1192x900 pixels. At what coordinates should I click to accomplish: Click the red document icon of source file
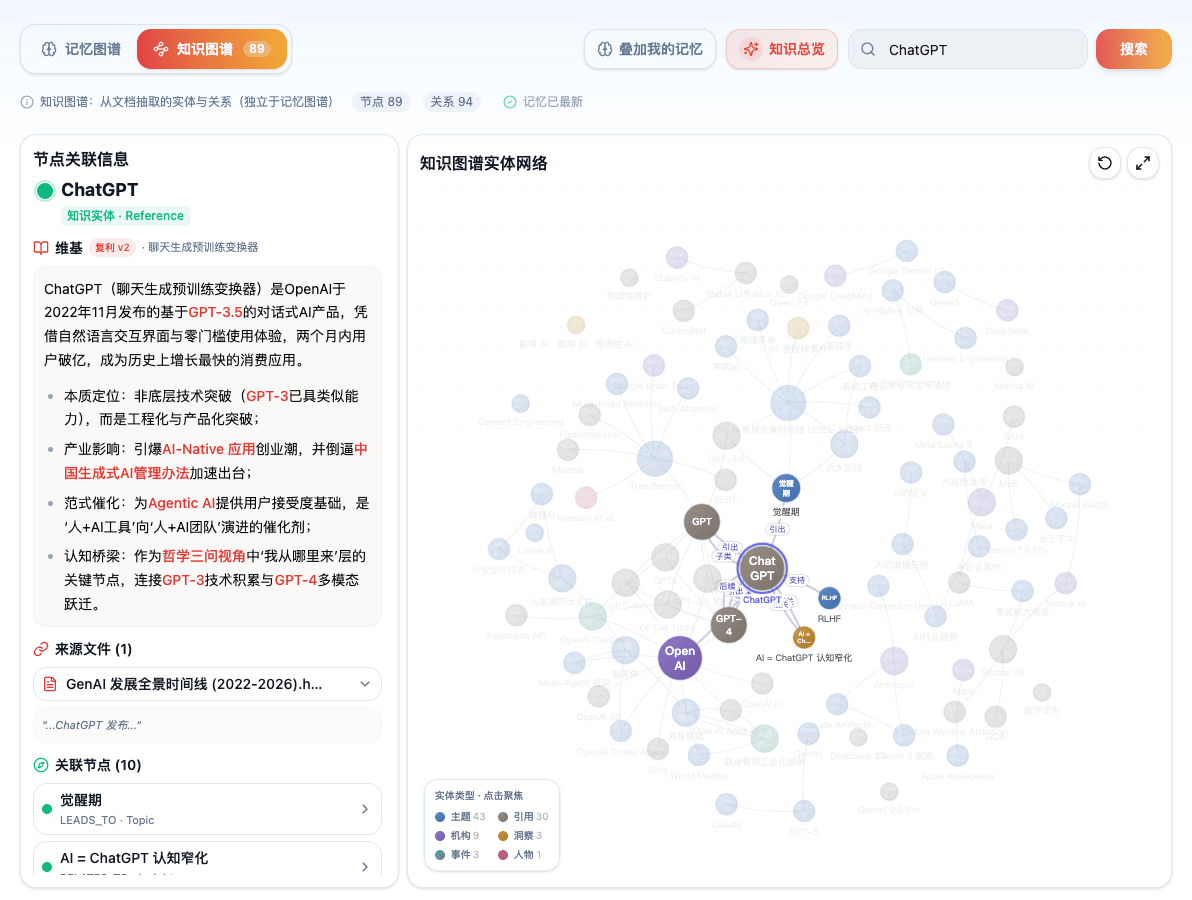tap(50, 684)
